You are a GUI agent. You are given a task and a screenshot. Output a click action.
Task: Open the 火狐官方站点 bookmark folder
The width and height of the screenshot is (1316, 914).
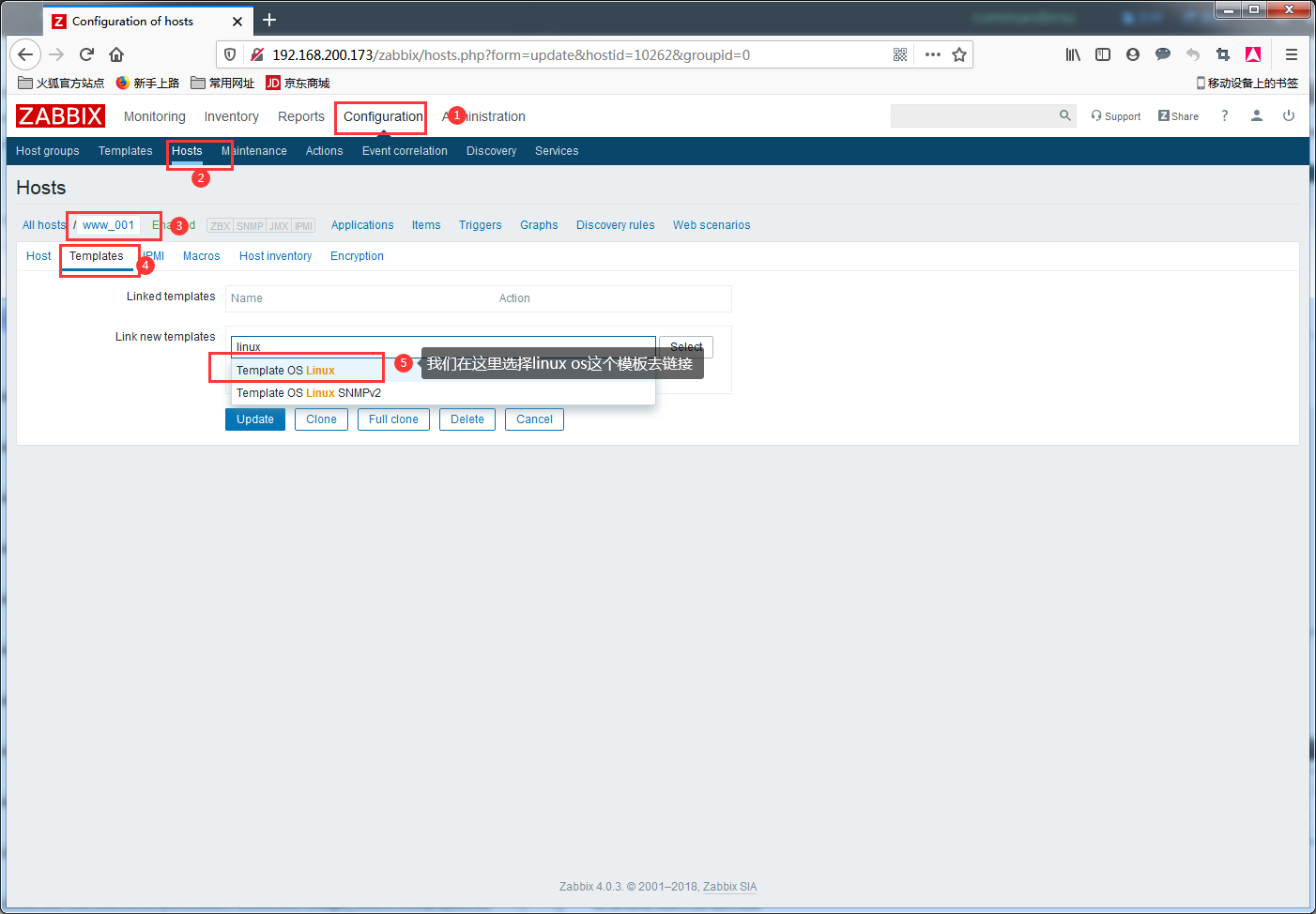[x=61, y=83]
